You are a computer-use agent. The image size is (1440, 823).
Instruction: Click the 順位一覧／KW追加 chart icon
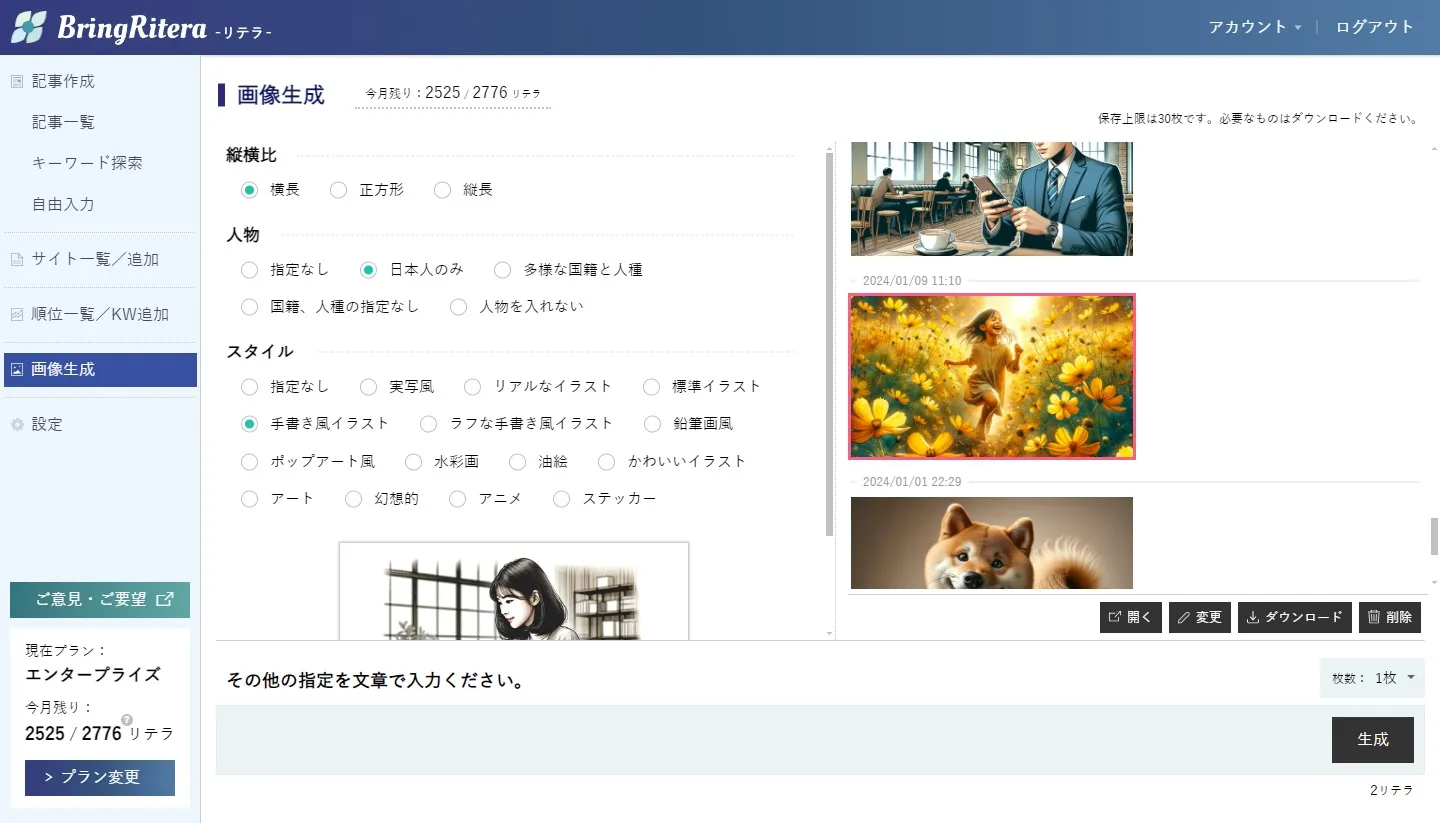click(x=16, y=315)
